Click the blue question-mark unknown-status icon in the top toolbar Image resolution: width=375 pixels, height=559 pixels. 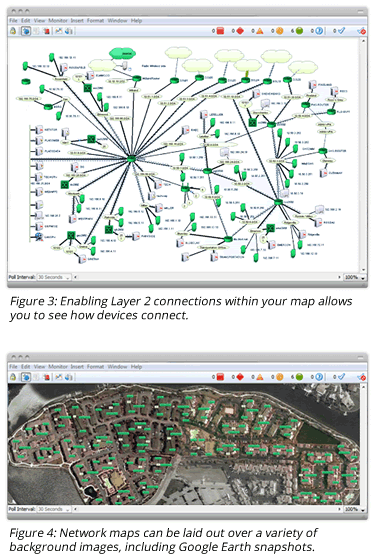click(319, 31)
